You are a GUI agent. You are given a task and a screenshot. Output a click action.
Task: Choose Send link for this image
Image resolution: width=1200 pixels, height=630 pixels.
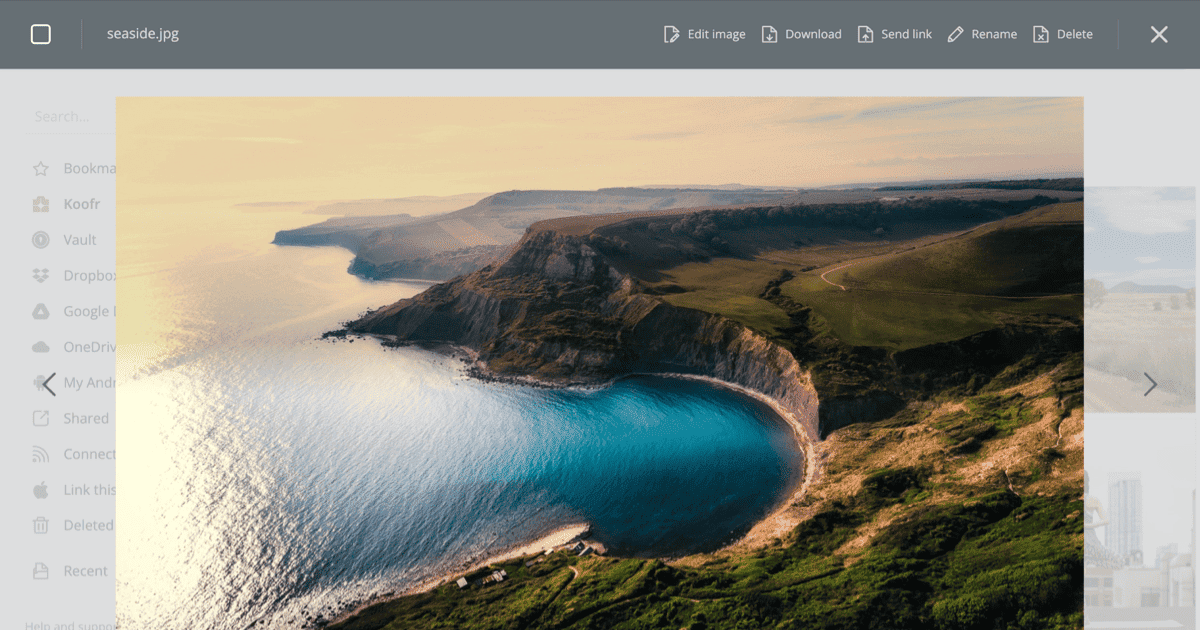(x=906, y=34)
